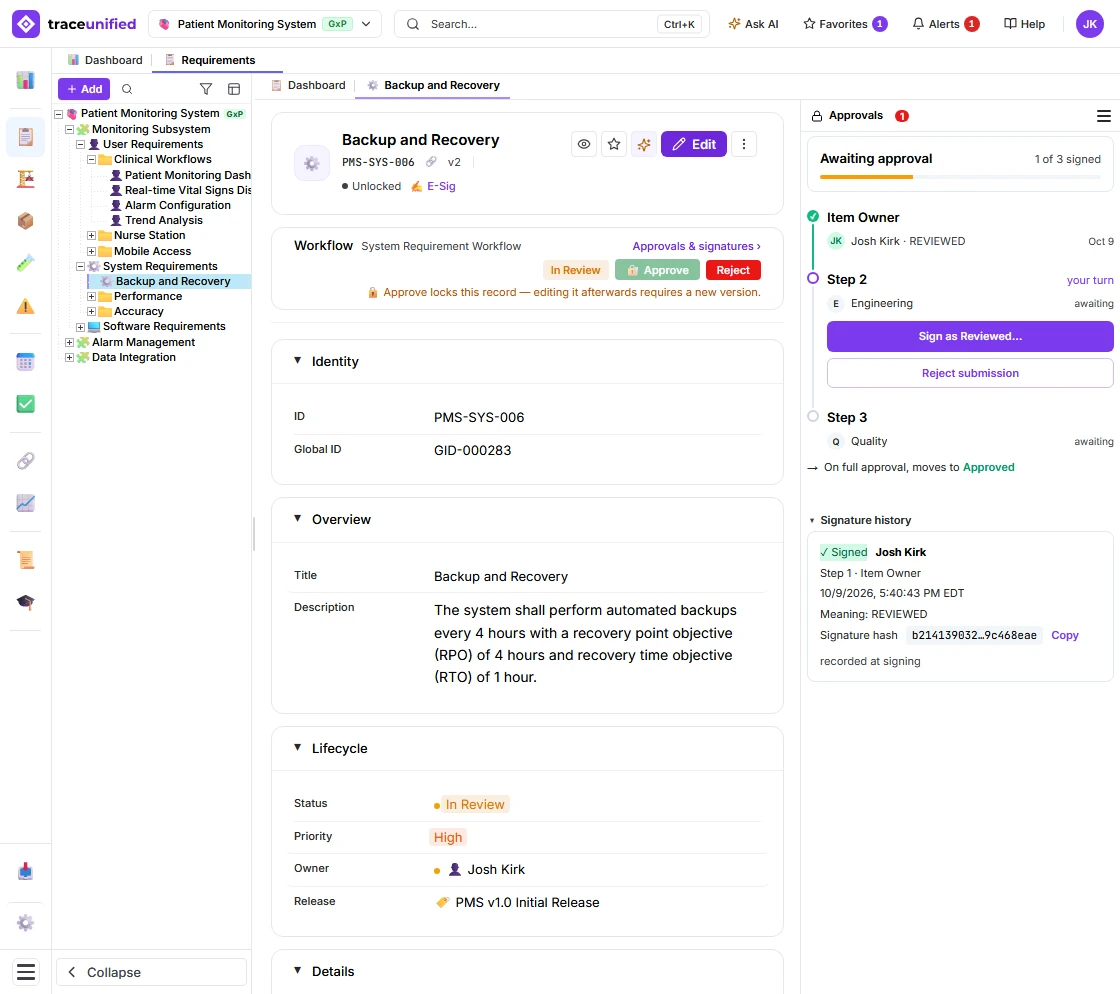The image size is (1120, 994).
Task: Expand the Nurse Station folder
Action: tap(91, 235)
